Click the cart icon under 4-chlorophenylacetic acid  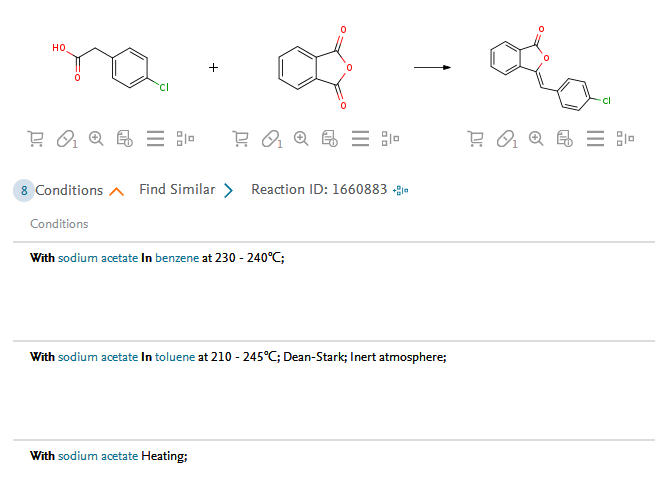[36, 139]
